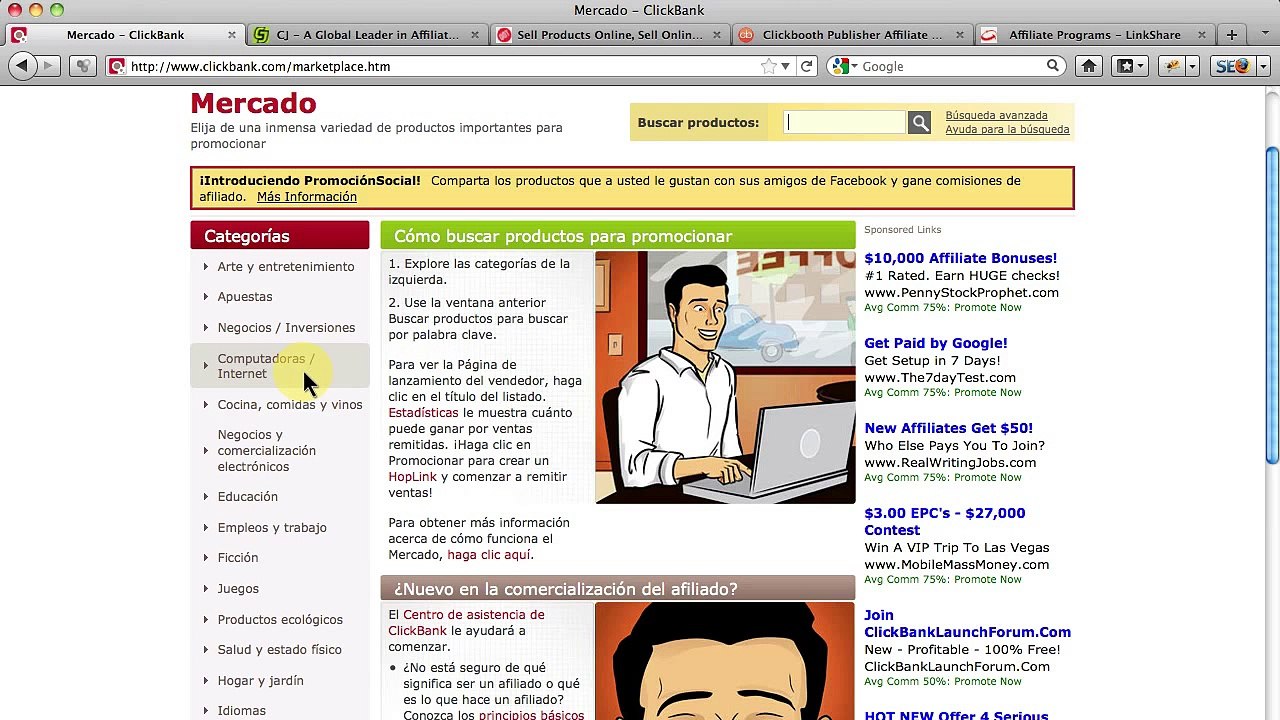Image resolution: width=1280 pixels, height=720 pixels.
Task: Open the SEO extension dropdown arrow
Action: click(1262, 66)
